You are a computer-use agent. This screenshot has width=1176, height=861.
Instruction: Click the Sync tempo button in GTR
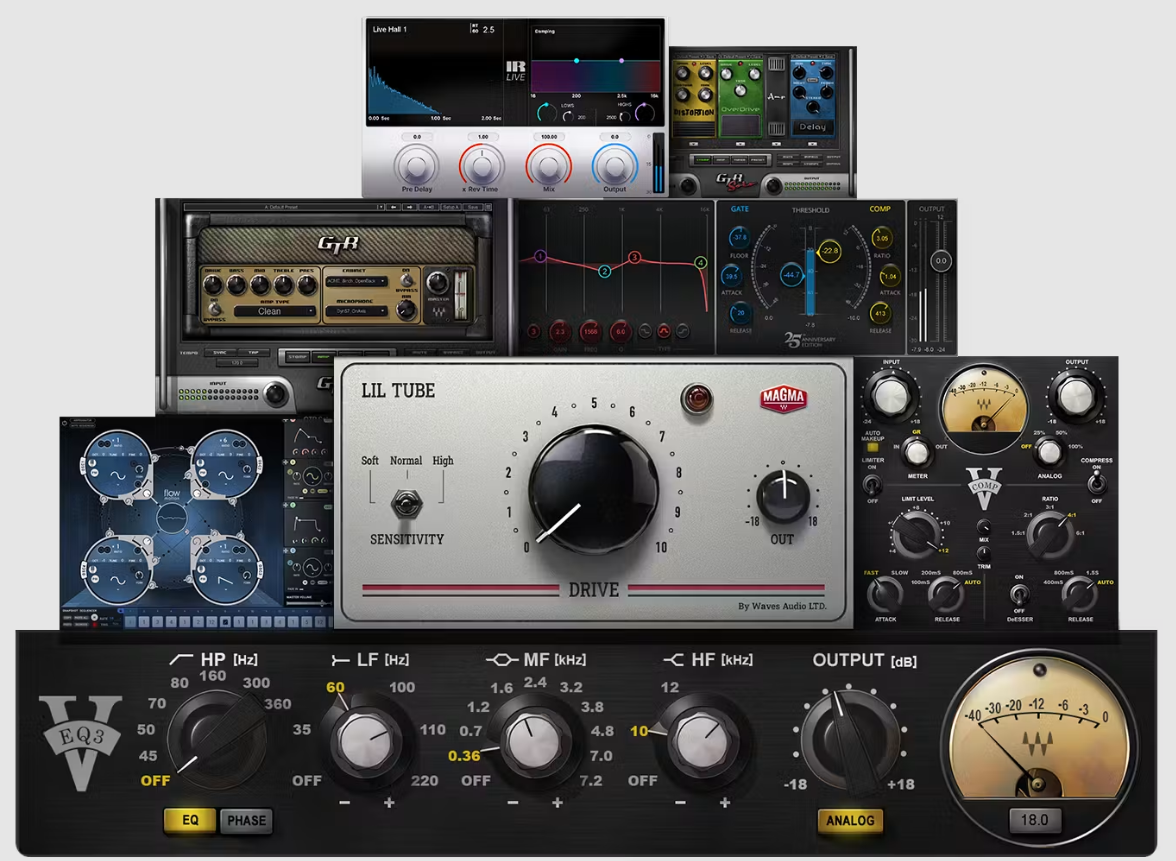click(x=220, y=352)
